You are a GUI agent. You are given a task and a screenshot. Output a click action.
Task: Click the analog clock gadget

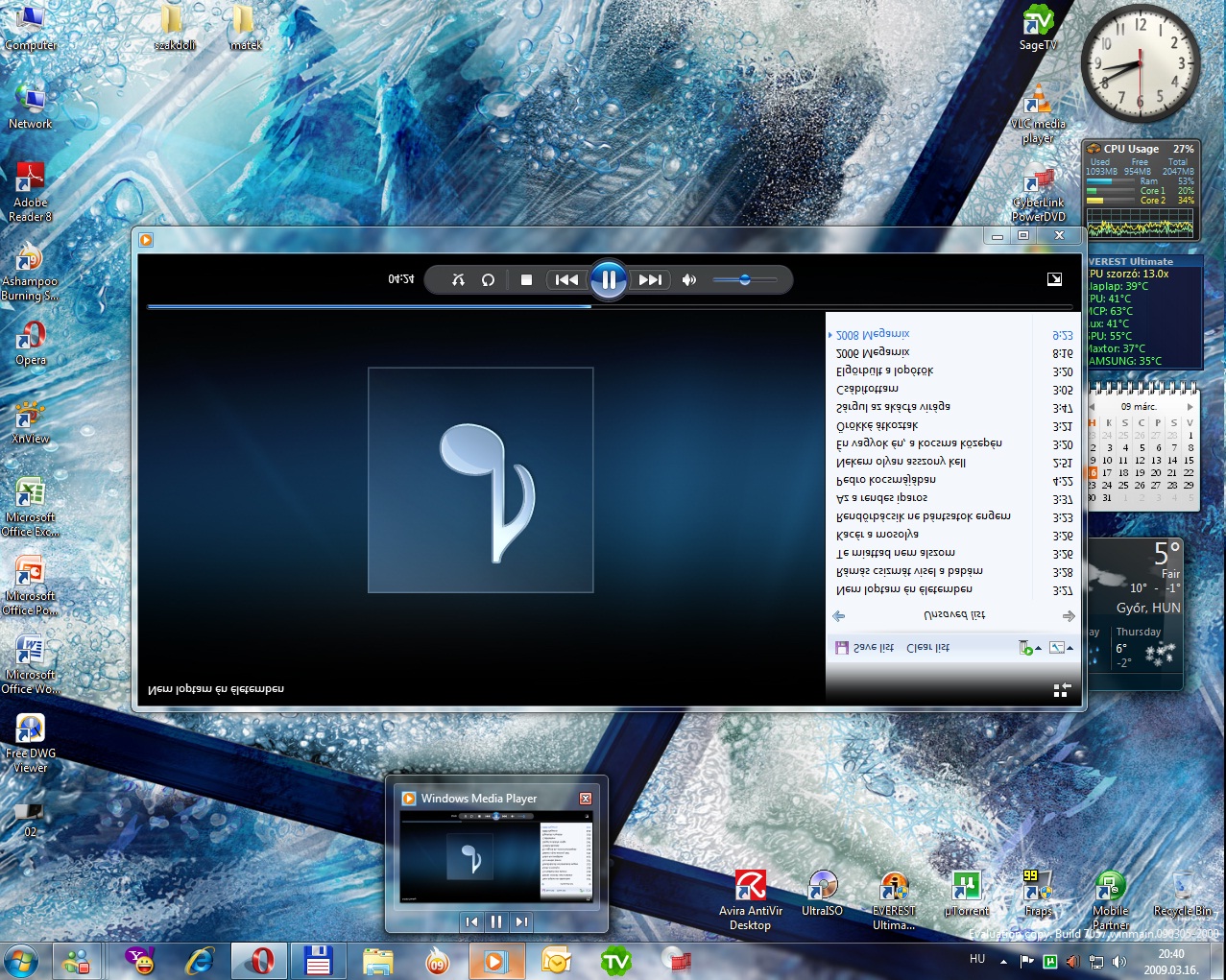pos(1141,63)
